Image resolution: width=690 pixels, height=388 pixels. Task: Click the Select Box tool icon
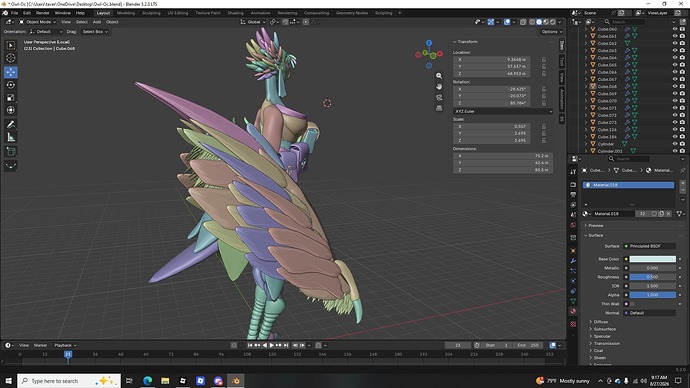pyautogui.click(x=11, y=45)
